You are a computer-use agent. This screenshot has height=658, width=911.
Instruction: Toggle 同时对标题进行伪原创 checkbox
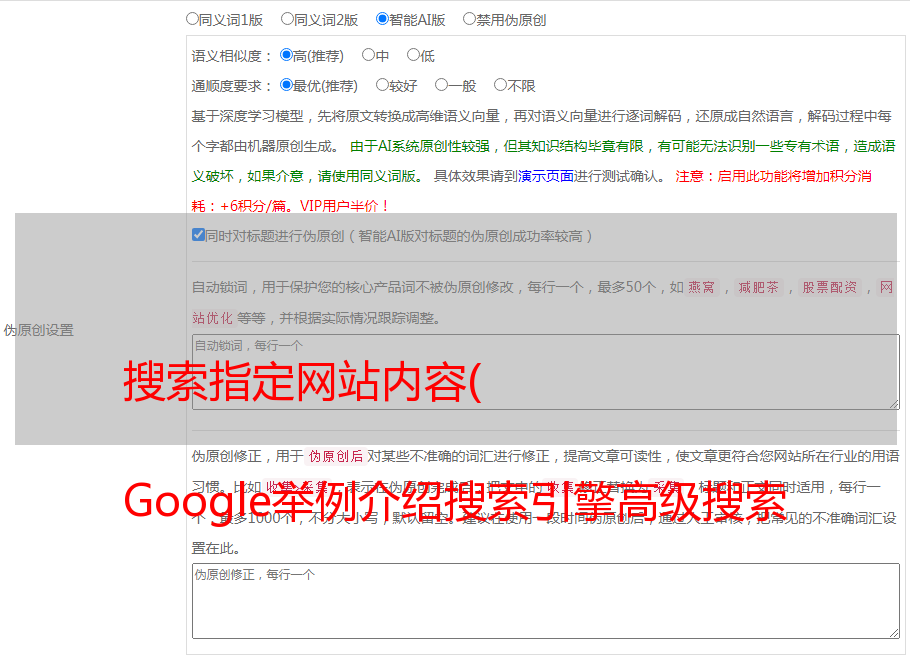click(x=198, y=235)
